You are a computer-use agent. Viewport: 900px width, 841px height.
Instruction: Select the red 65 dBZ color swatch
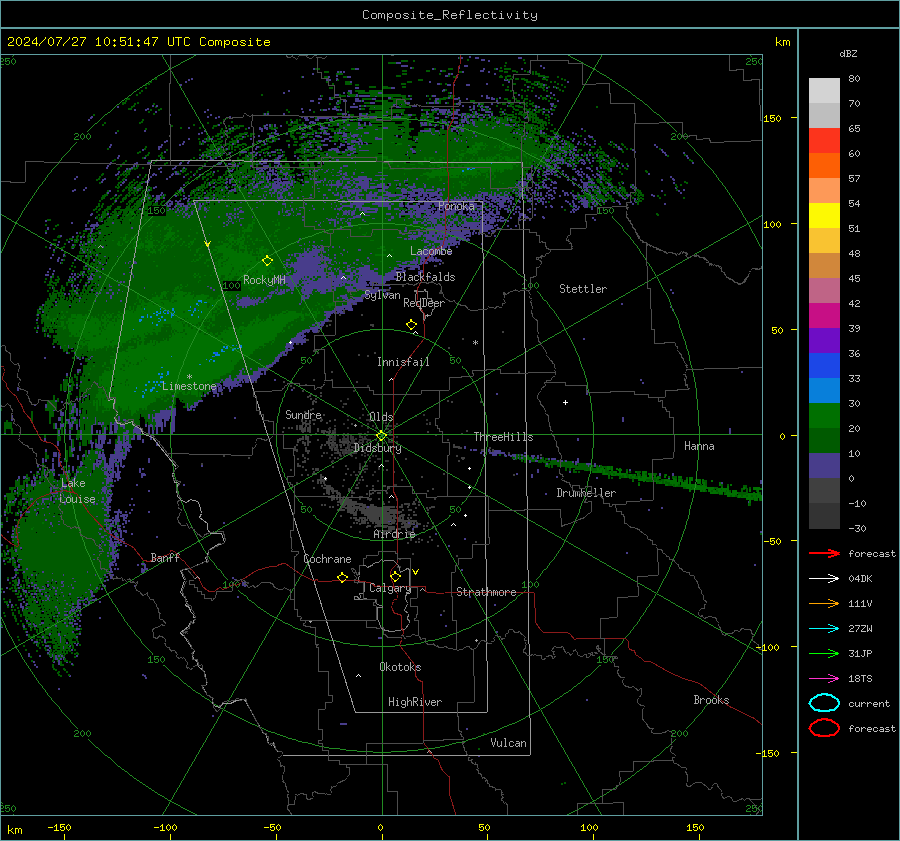click(x=824, y=141)
